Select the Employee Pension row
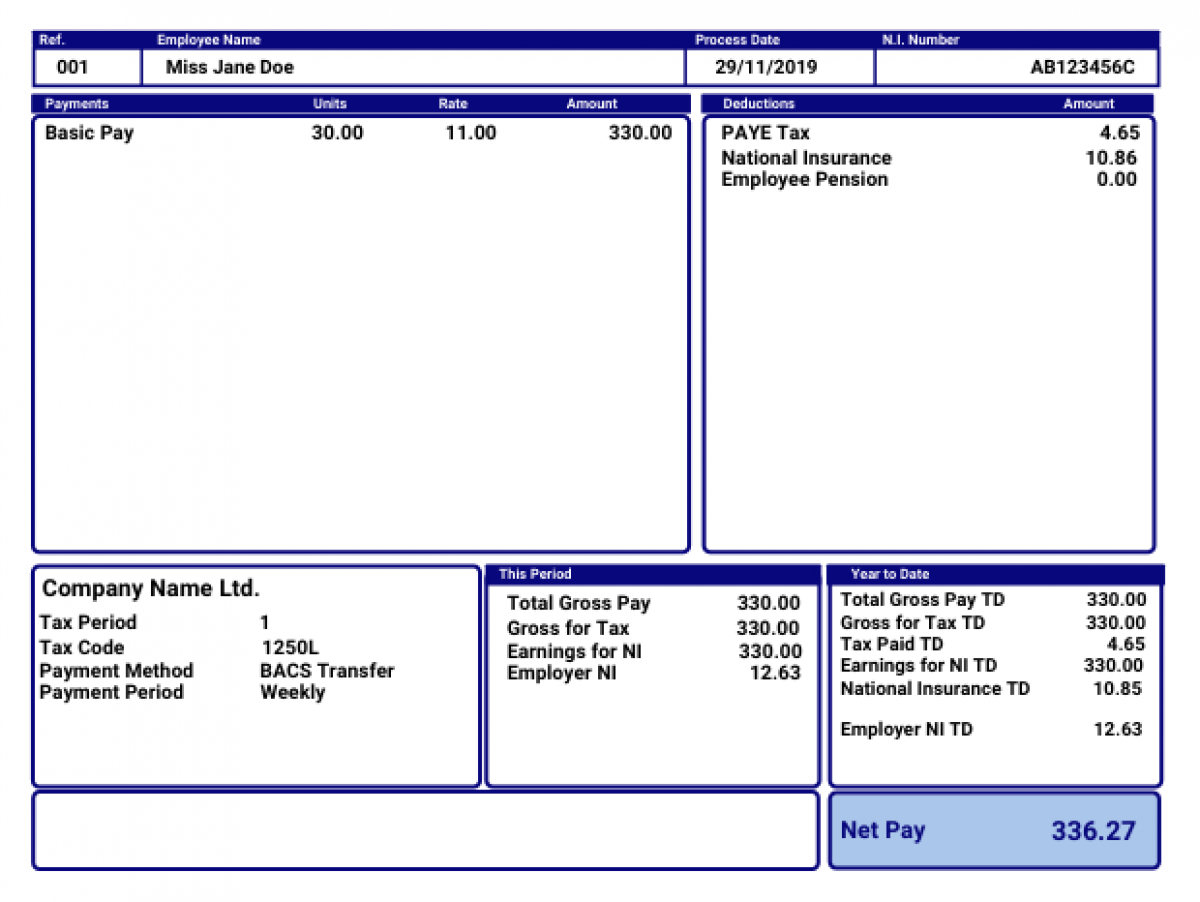 coord(805,180)
